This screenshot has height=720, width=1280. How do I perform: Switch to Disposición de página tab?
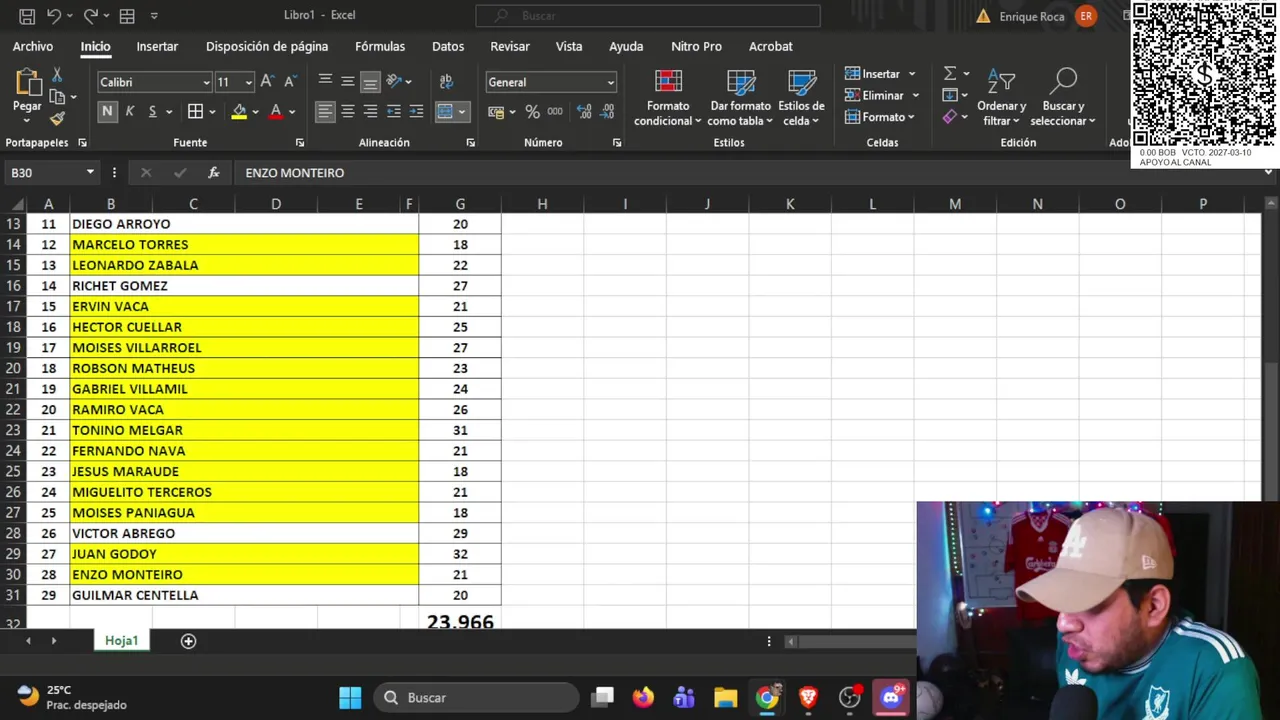point(267,46)
